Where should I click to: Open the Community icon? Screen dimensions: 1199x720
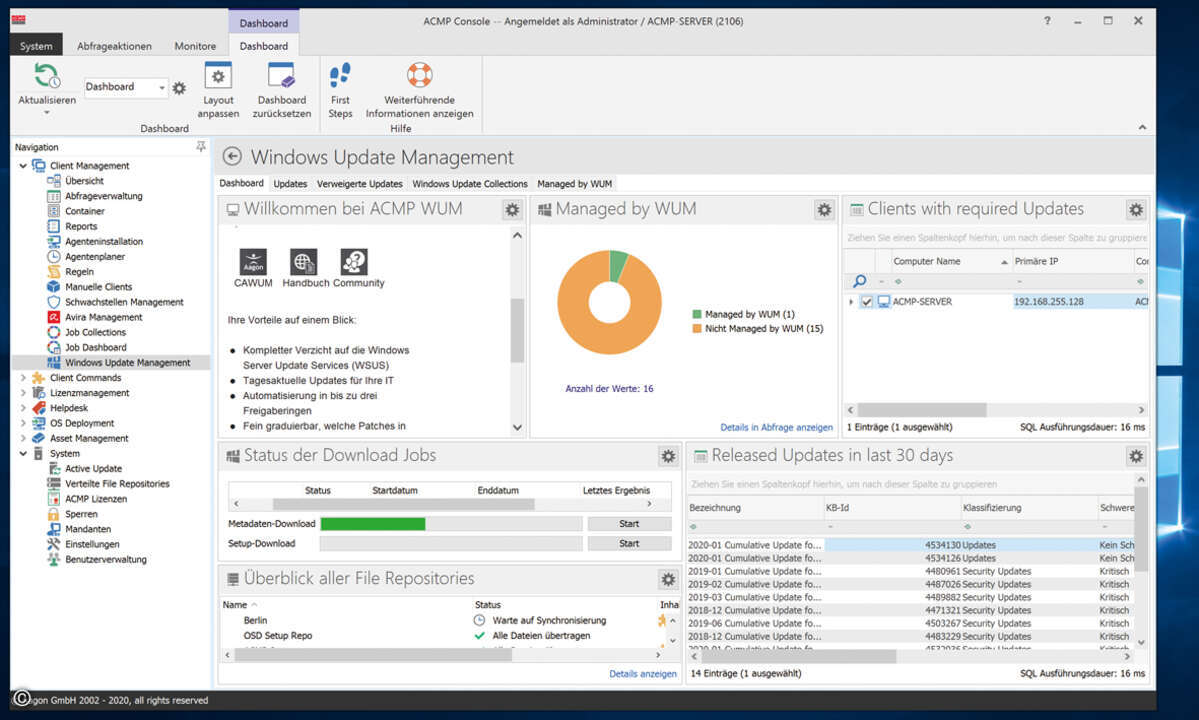tap(354, 262)
